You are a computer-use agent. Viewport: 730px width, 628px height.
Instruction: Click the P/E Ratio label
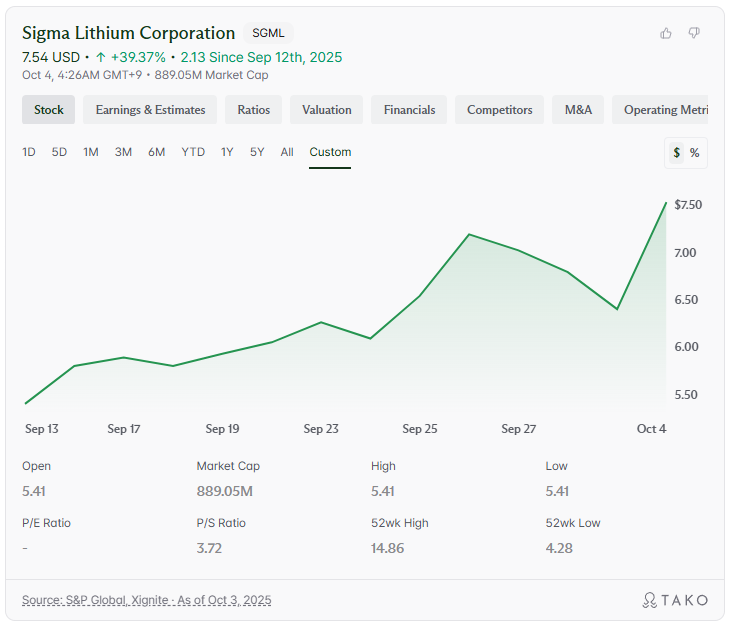pos(46,523)
